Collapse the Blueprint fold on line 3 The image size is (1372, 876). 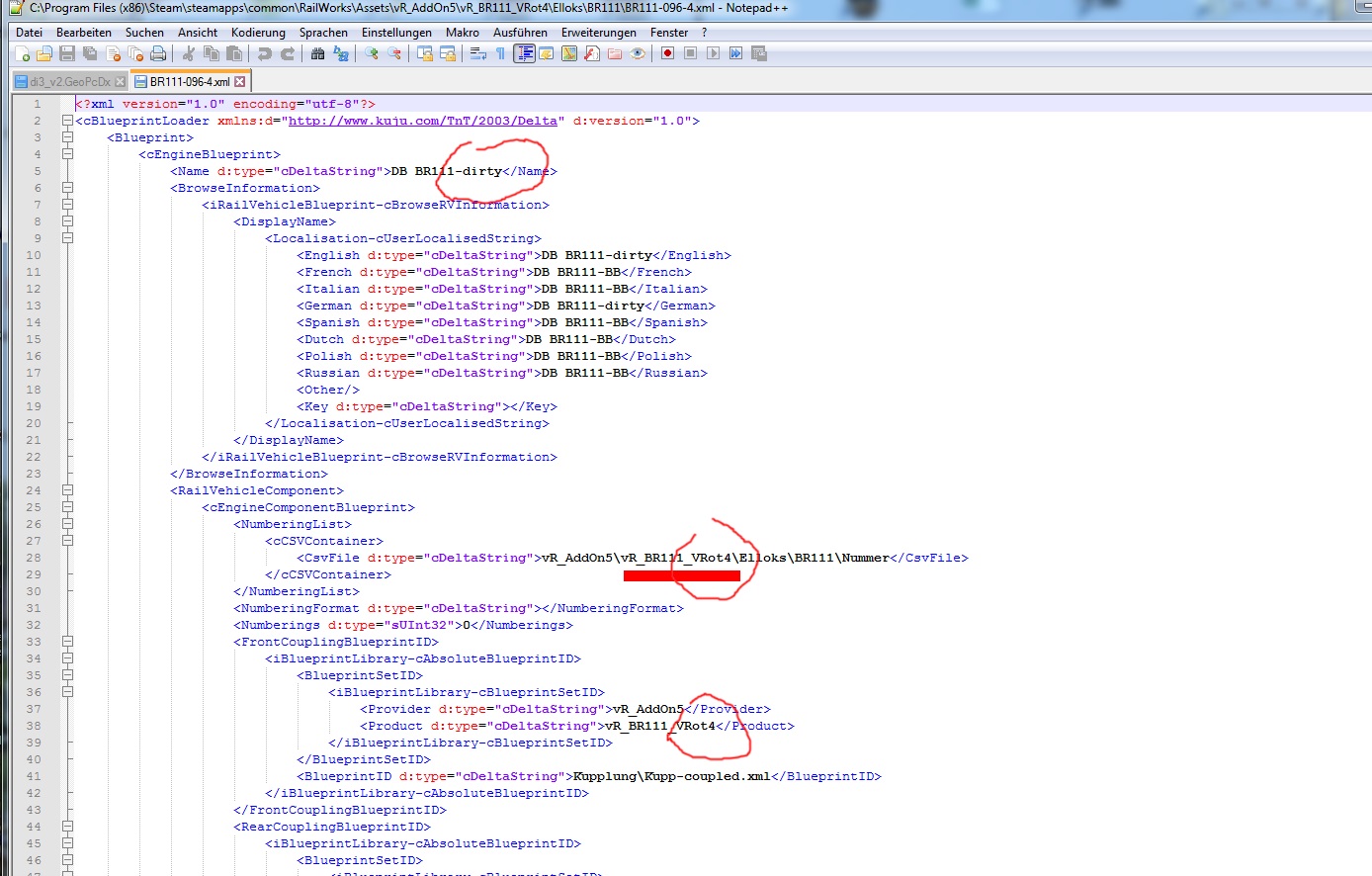(67, 137)
